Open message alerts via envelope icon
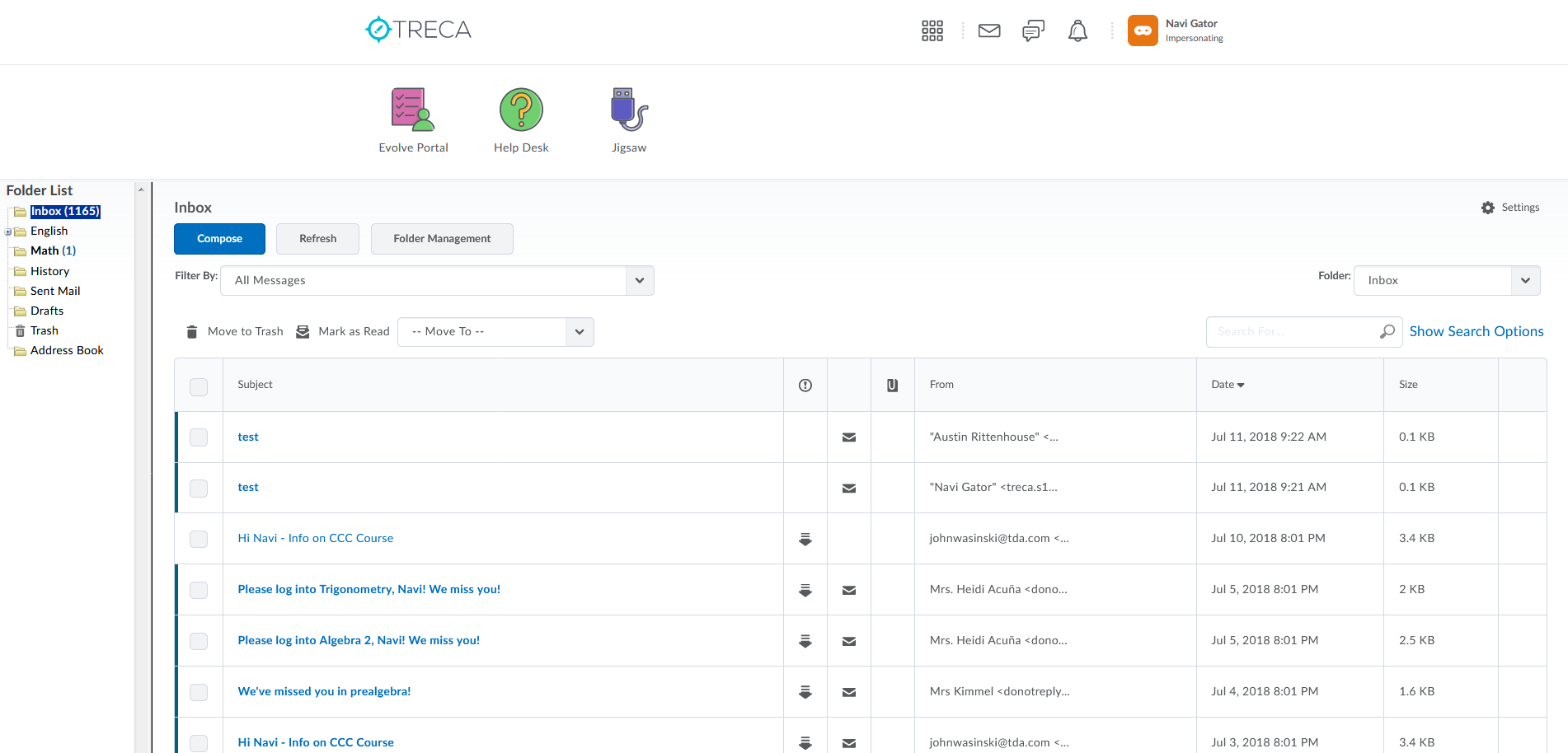The height and width of the screenshot is (753, 1568). pyautogui.click(x=988, y=30)
